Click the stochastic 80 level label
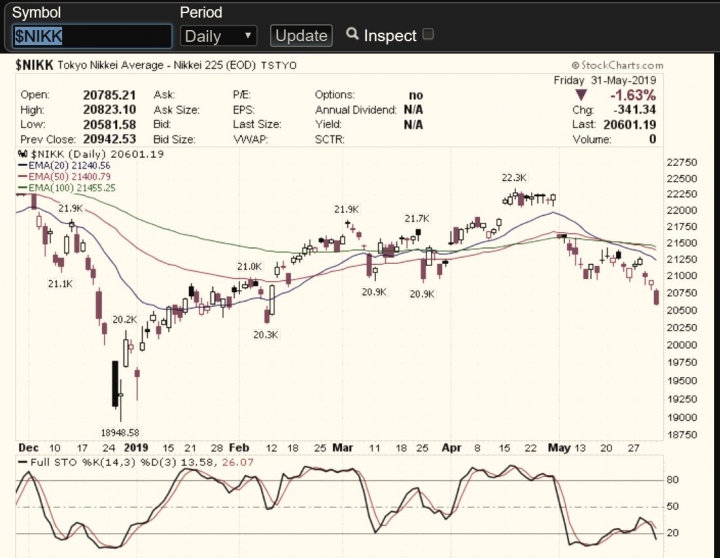This screenshot has height=558, width=720. (673, 480)
